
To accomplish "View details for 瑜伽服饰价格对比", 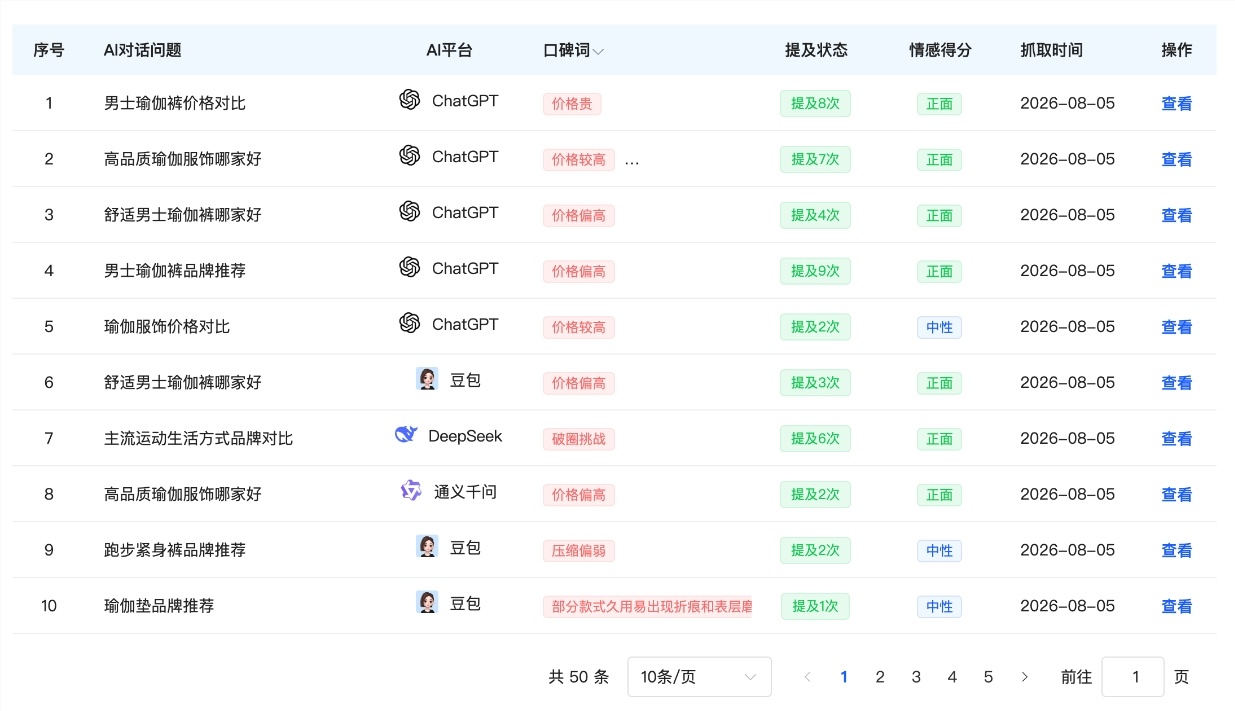I will point(1176,327).
